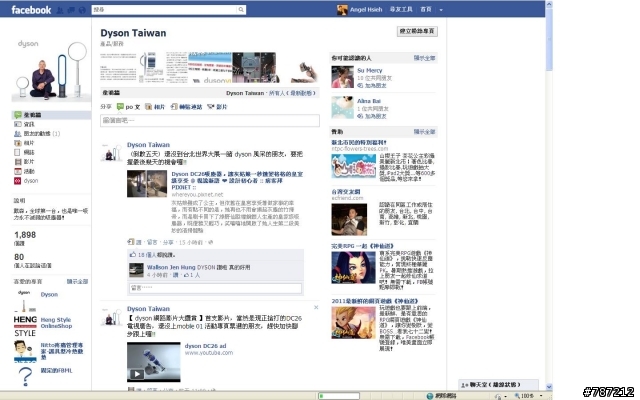The width and height of the screenshot is (640, 400).
Task: Open the Heng Style OnlineShop page link
Action: tap(56, 323)
